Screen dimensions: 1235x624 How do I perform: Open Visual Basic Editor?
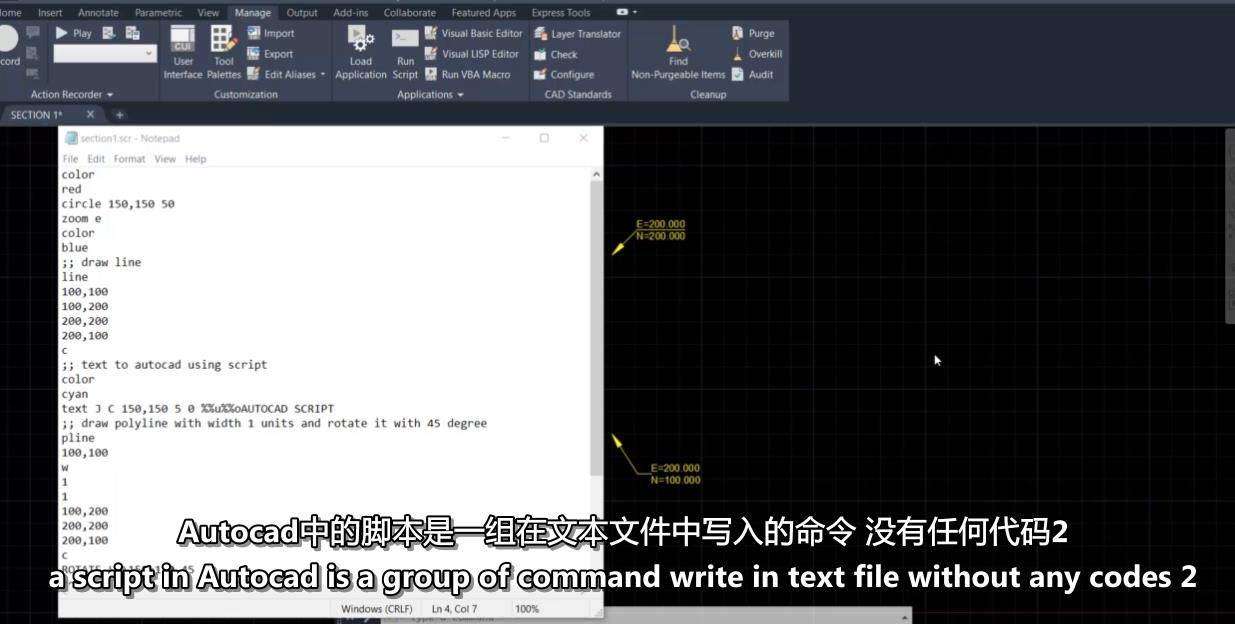point(473,33)
